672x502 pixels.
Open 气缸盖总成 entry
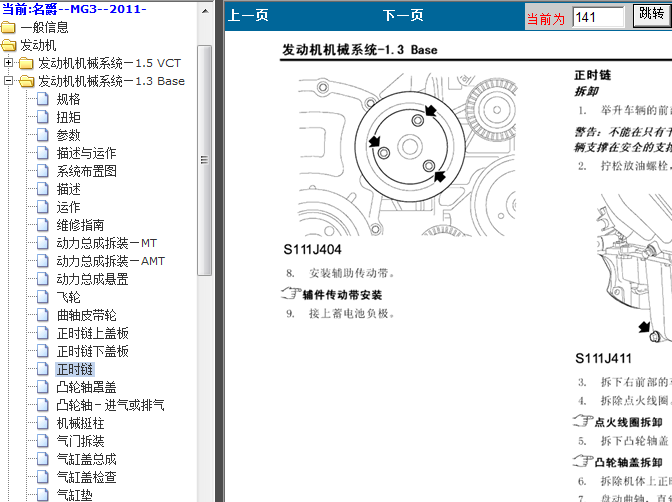(x=86, y=459)
